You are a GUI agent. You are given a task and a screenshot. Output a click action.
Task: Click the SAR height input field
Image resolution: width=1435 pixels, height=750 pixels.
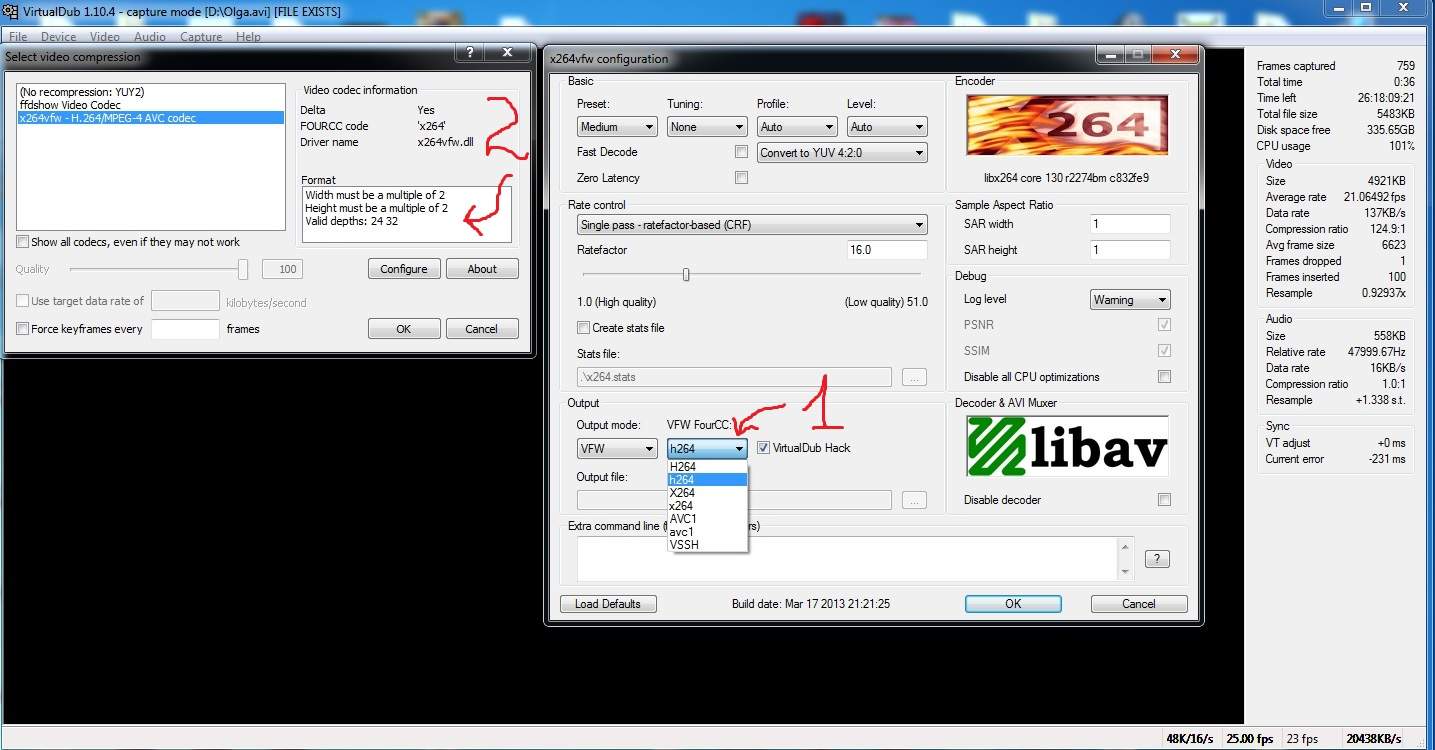pyautogui.click(x=1130, y=250)
